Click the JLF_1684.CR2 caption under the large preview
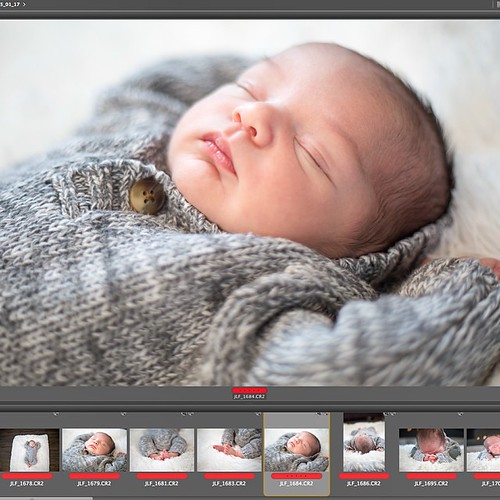The image size is (500, 500). pyautogui.click(x=249, y=397)
